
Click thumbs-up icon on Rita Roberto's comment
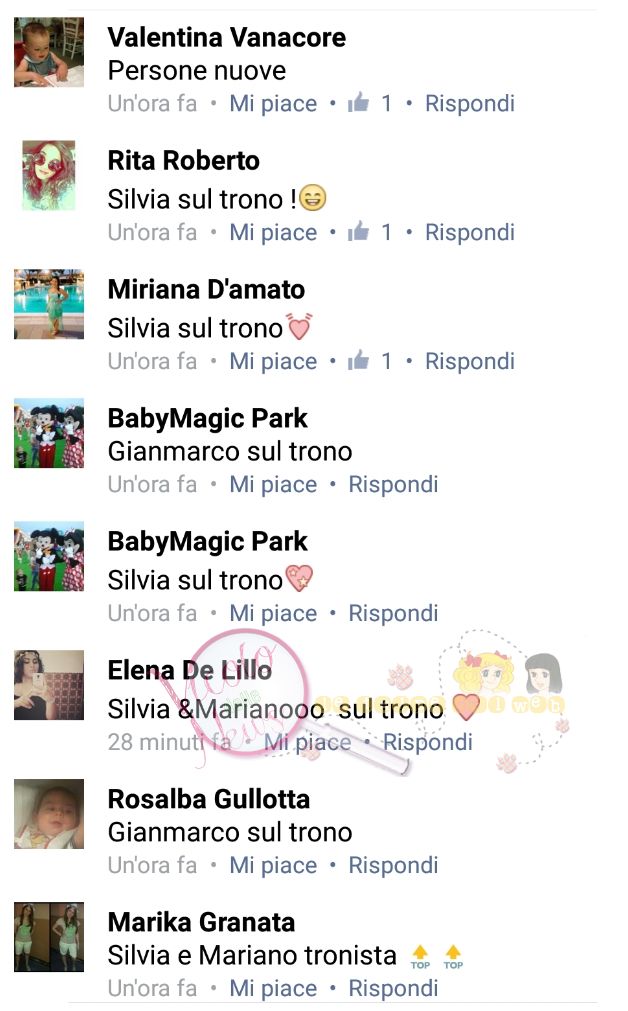click(358, 231)
